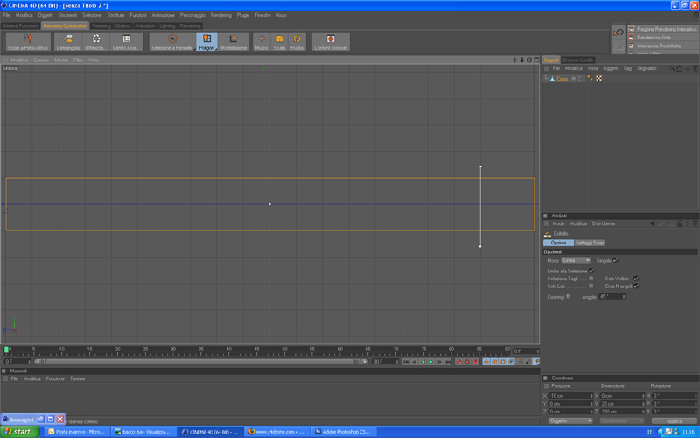
Task: Click the Muovi move tool icon
Action: point(262,42)
